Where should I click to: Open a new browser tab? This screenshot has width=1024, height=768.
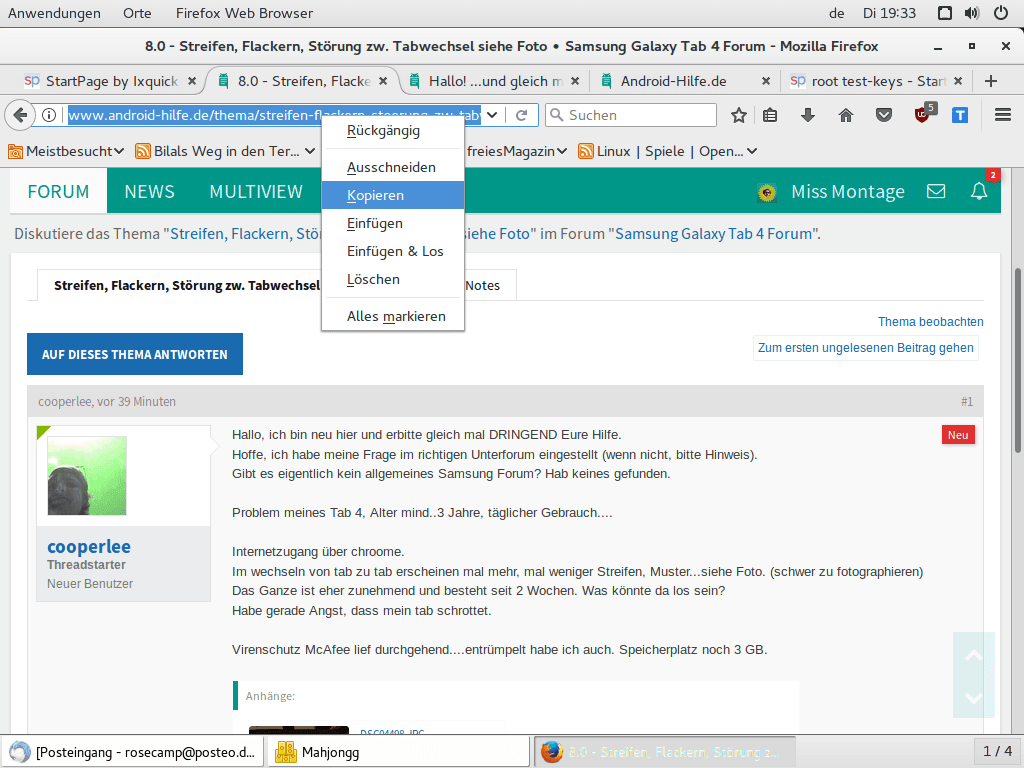pyautogui.click(x=991, y=81)
